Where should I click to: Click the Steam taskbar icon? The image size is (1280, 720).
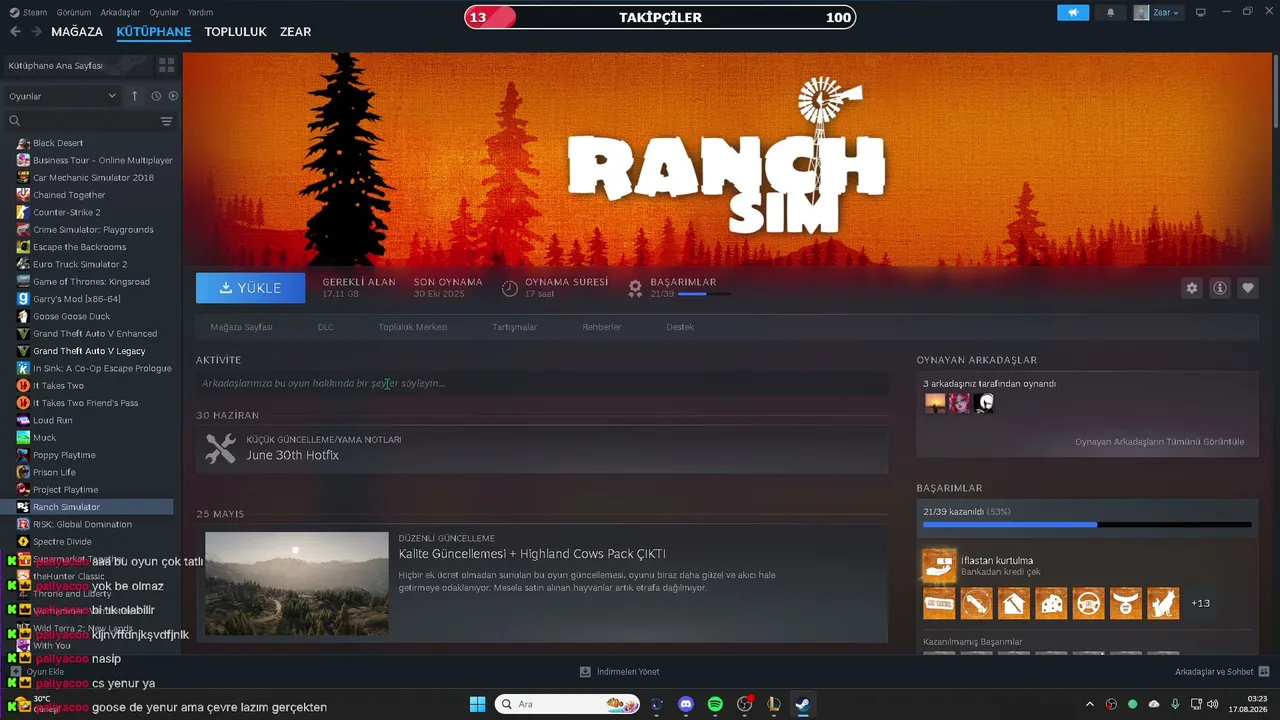pyautogui.click(x=802, y=704)
